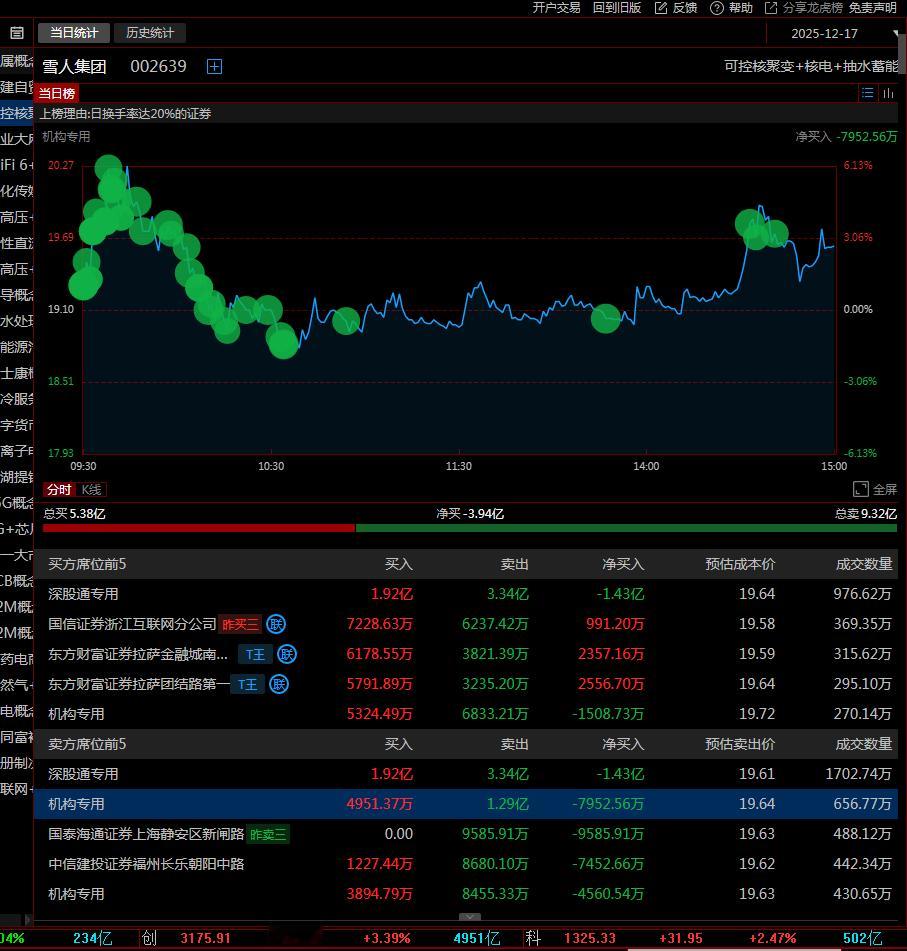Viewport: 907px width, 951px height.
Task: Click the T王 tag on 拉萨团结路第一 row
Action: coord(248,684)
